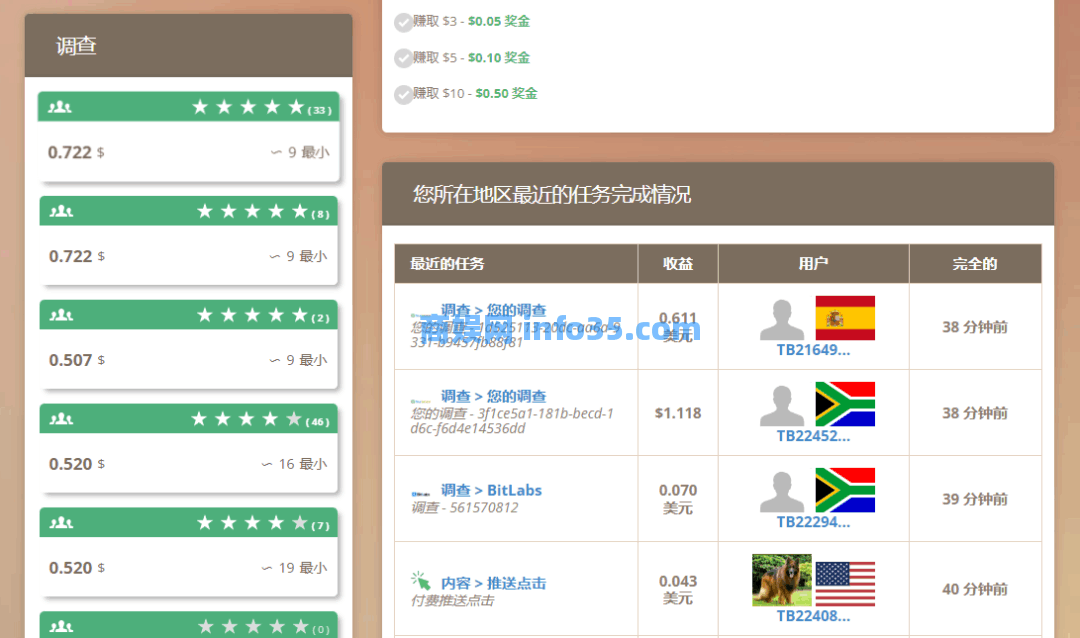Open the 0.722 $ survey with 8 reviews
Screen dimensions: 1080x638
[189, 240]
